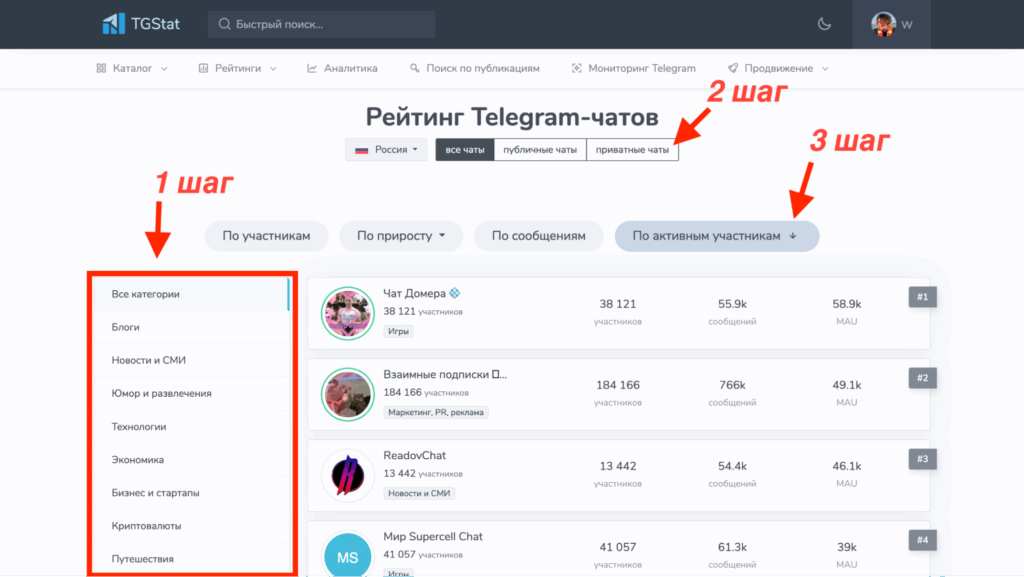Sort by По активным участникам

(716, 236)
